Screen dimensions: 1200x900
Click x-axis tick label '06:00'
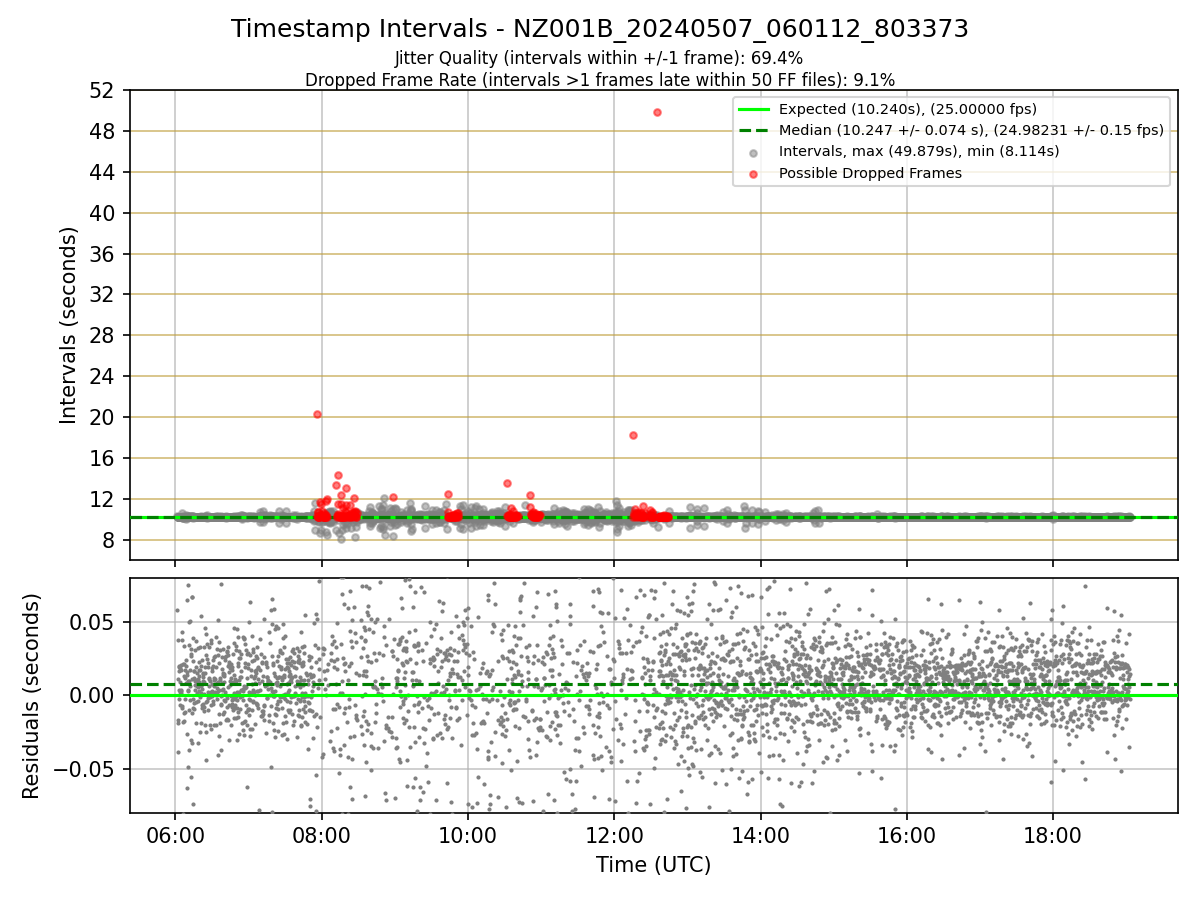175,836
